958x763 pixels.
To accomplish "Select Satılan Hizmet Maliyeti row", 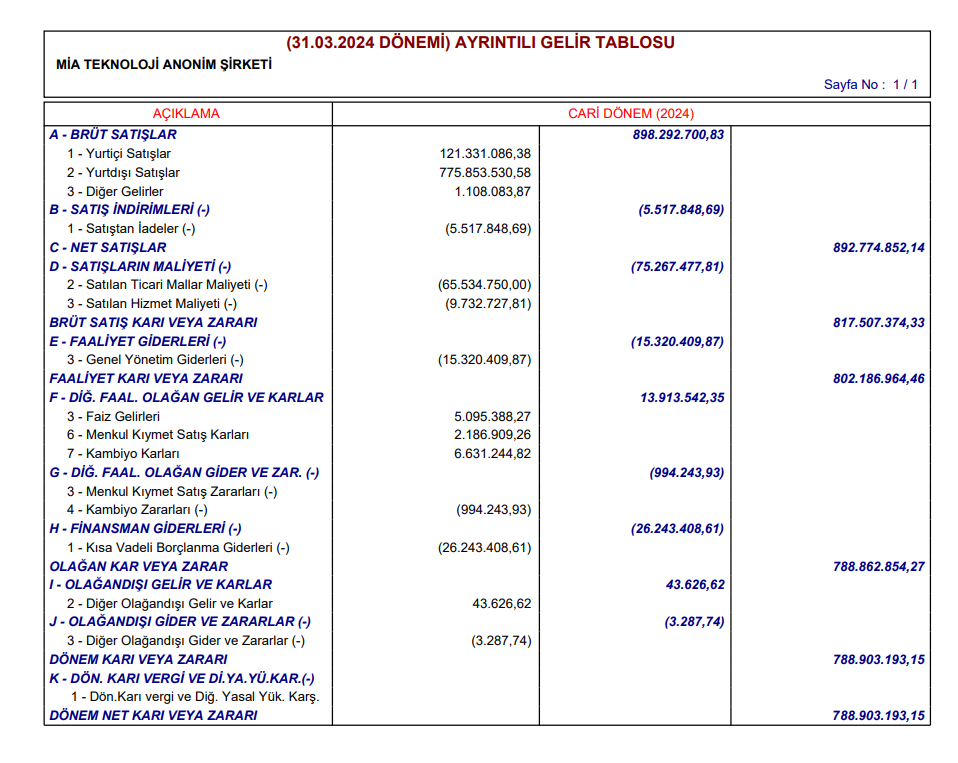I will tap(152, 304).
